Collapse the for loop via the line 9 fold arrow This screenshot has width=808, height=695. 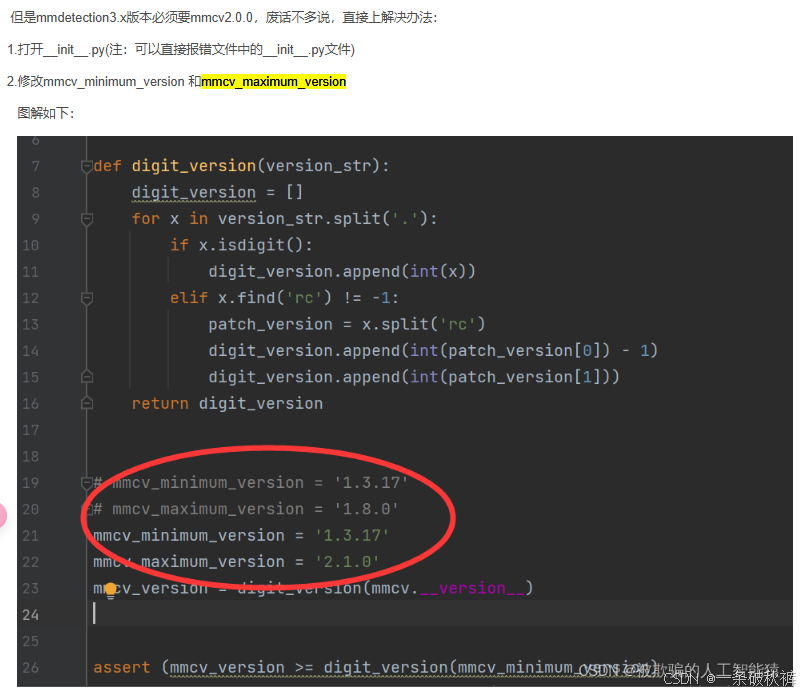click(x=86, y=218)
